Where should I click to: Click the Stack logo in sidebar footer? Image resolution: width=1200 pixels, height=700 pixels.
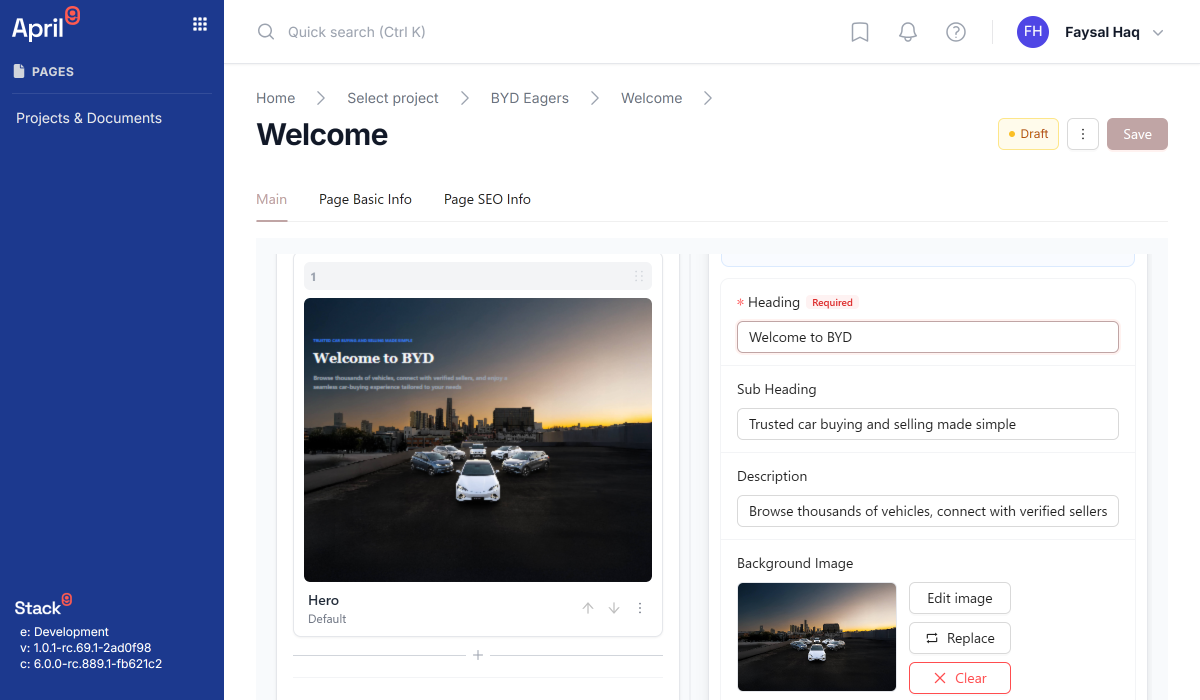pos(43,604)
